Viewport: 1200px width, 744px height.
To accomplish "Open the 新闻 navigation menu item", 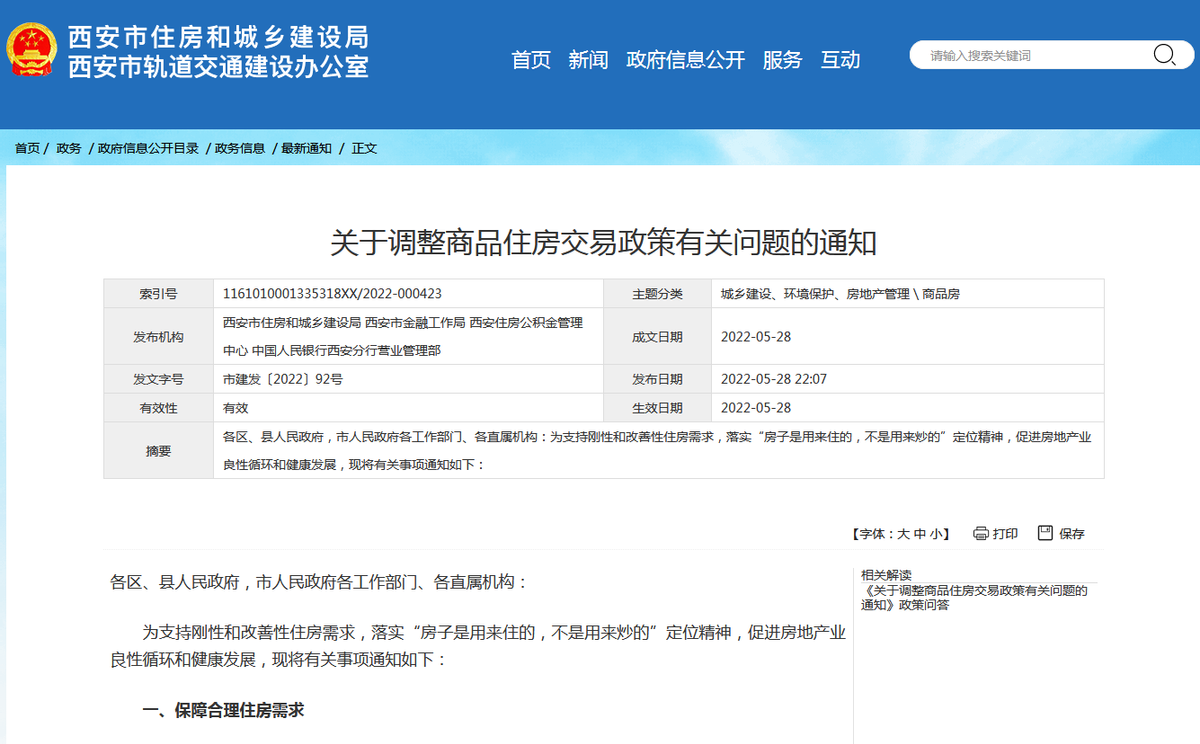I will [588, 60].
